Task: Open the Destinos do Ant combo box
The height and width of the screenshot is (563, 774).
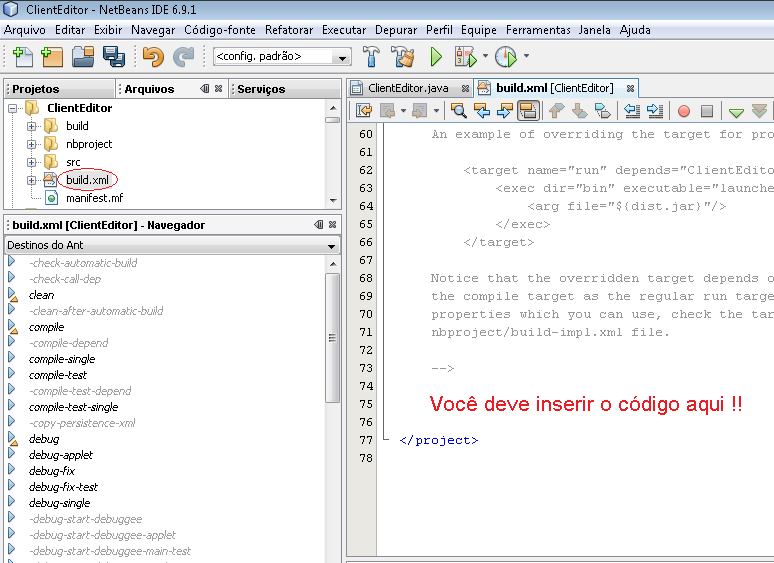Action: click(172, 245)
